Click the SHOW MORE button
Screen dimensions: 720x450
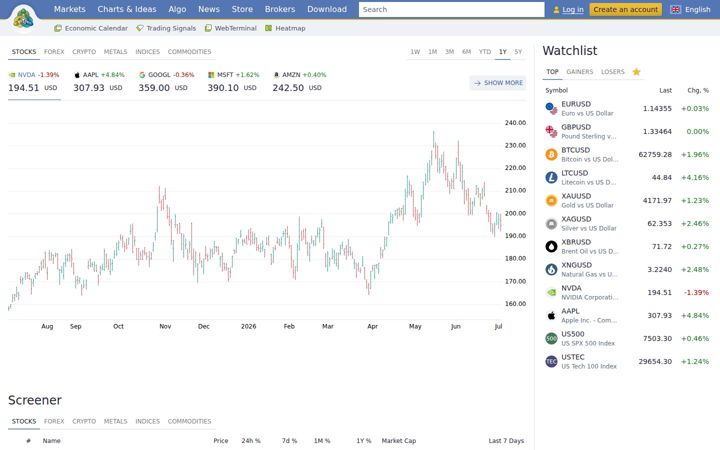498,83
